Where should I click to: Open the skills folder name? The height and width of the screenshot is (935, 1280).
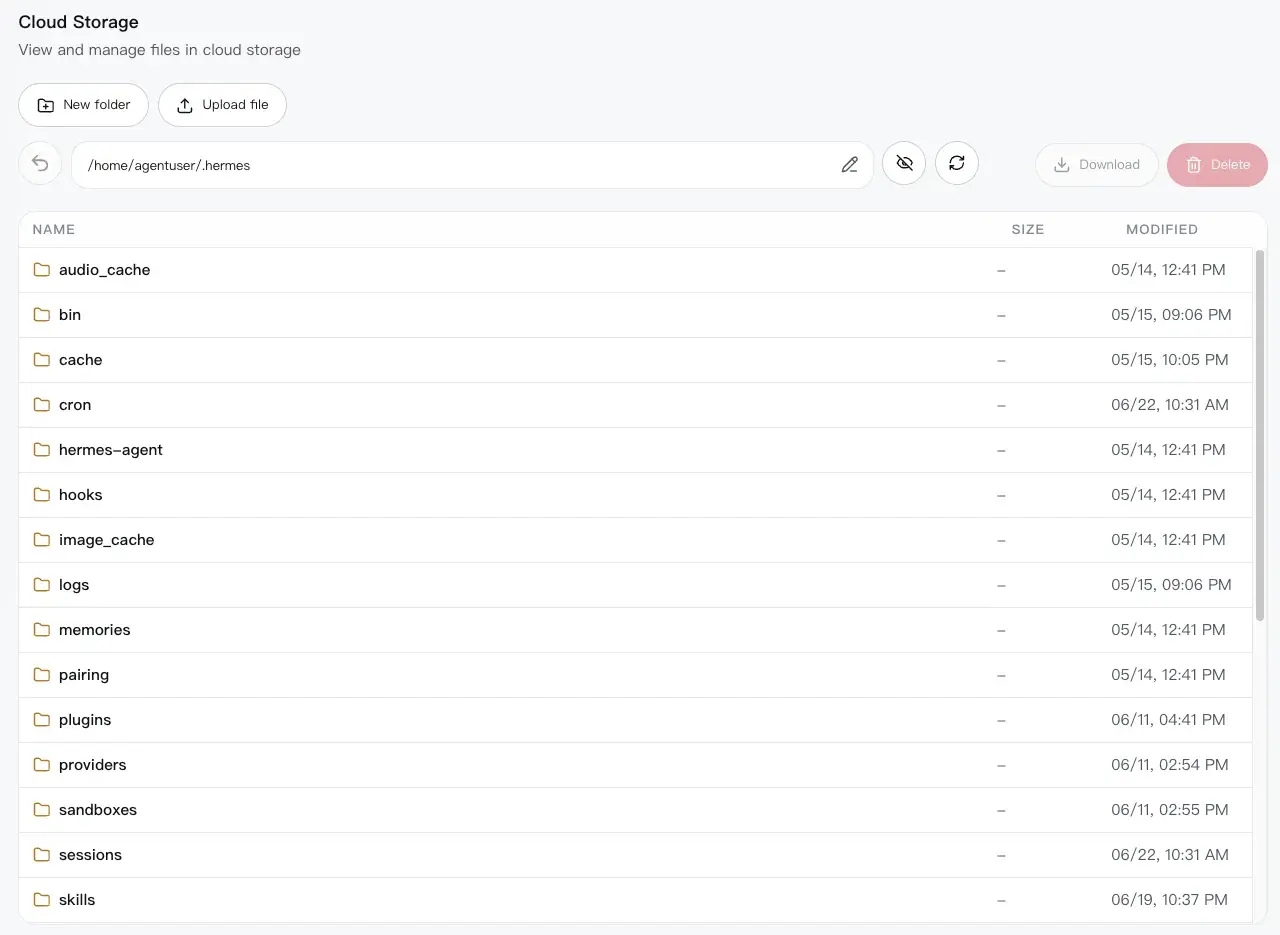(77, 900)
